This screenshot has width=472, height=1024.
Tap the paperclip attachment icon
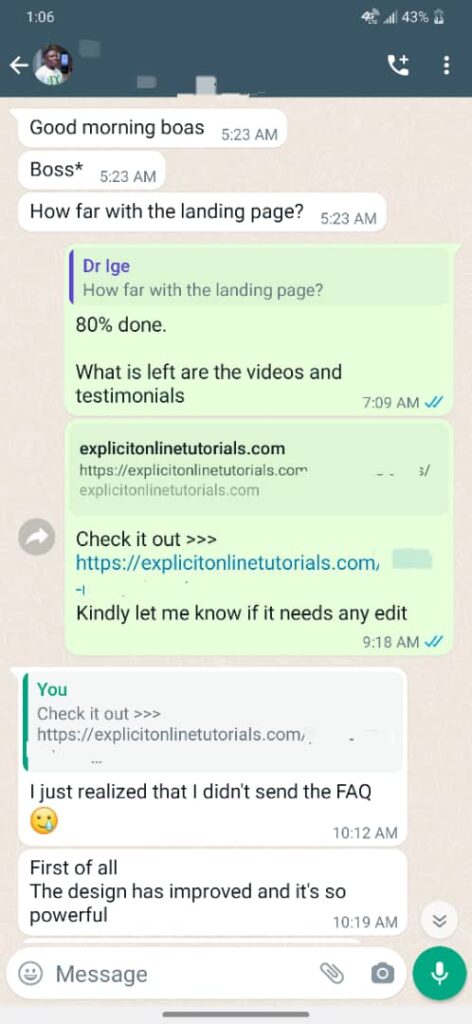(332, 973)
